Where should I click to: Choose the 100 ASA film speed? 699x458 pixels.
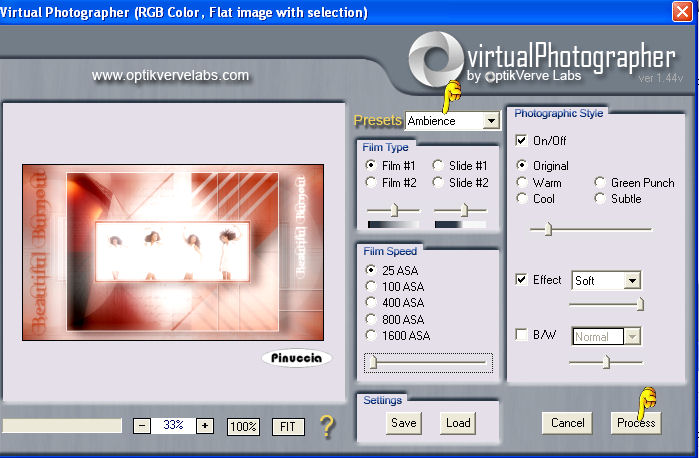tap(370, 286)
